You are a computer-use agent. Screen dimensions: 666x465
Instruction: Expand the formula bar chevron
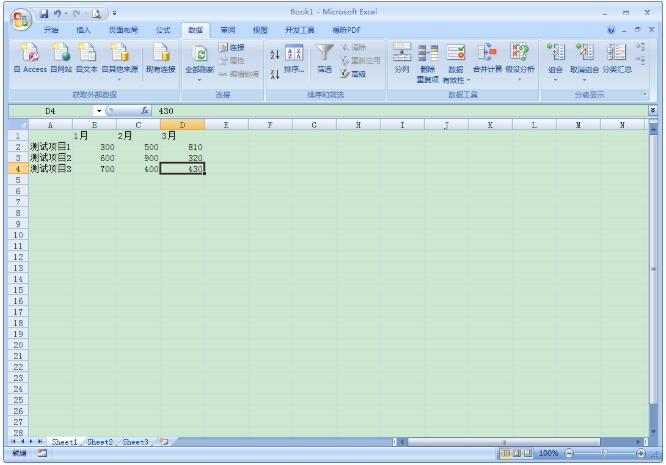click(652, 110)
